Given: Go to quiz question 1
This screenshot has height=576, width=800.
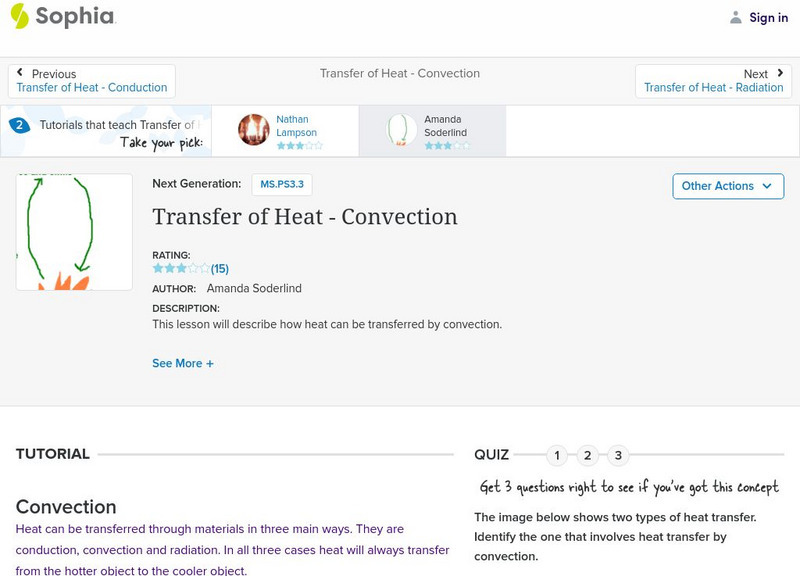Looking at the screenshot, I should (557, 456).
